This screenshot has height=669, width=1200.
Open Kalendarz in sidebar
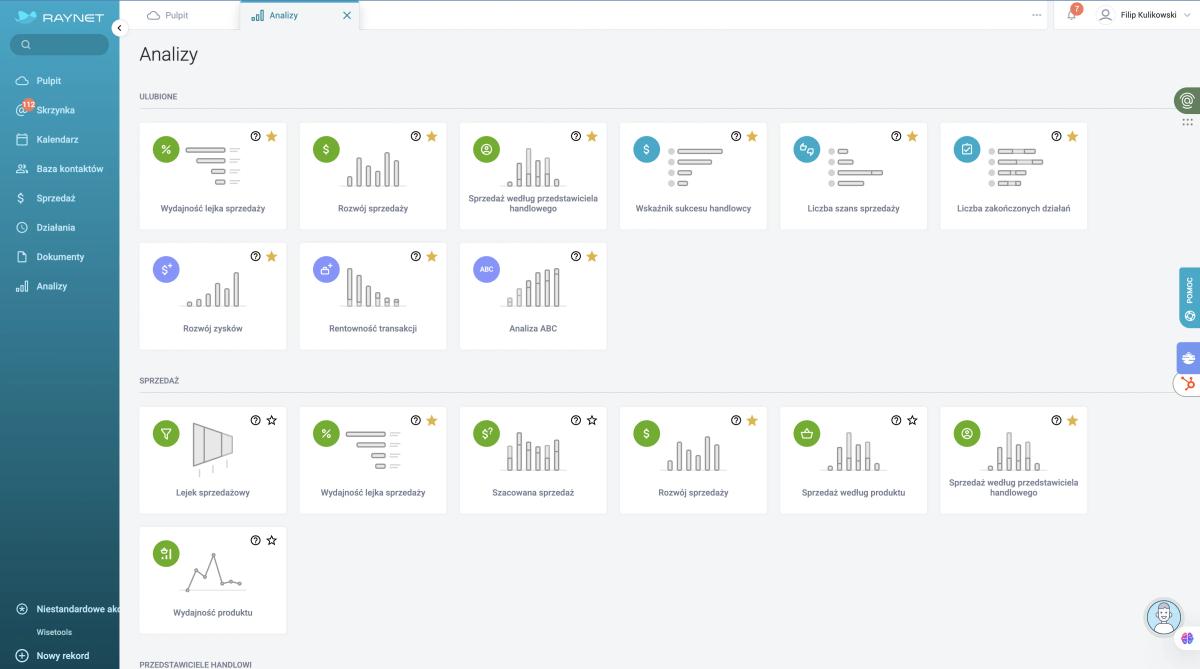point(59,139)
